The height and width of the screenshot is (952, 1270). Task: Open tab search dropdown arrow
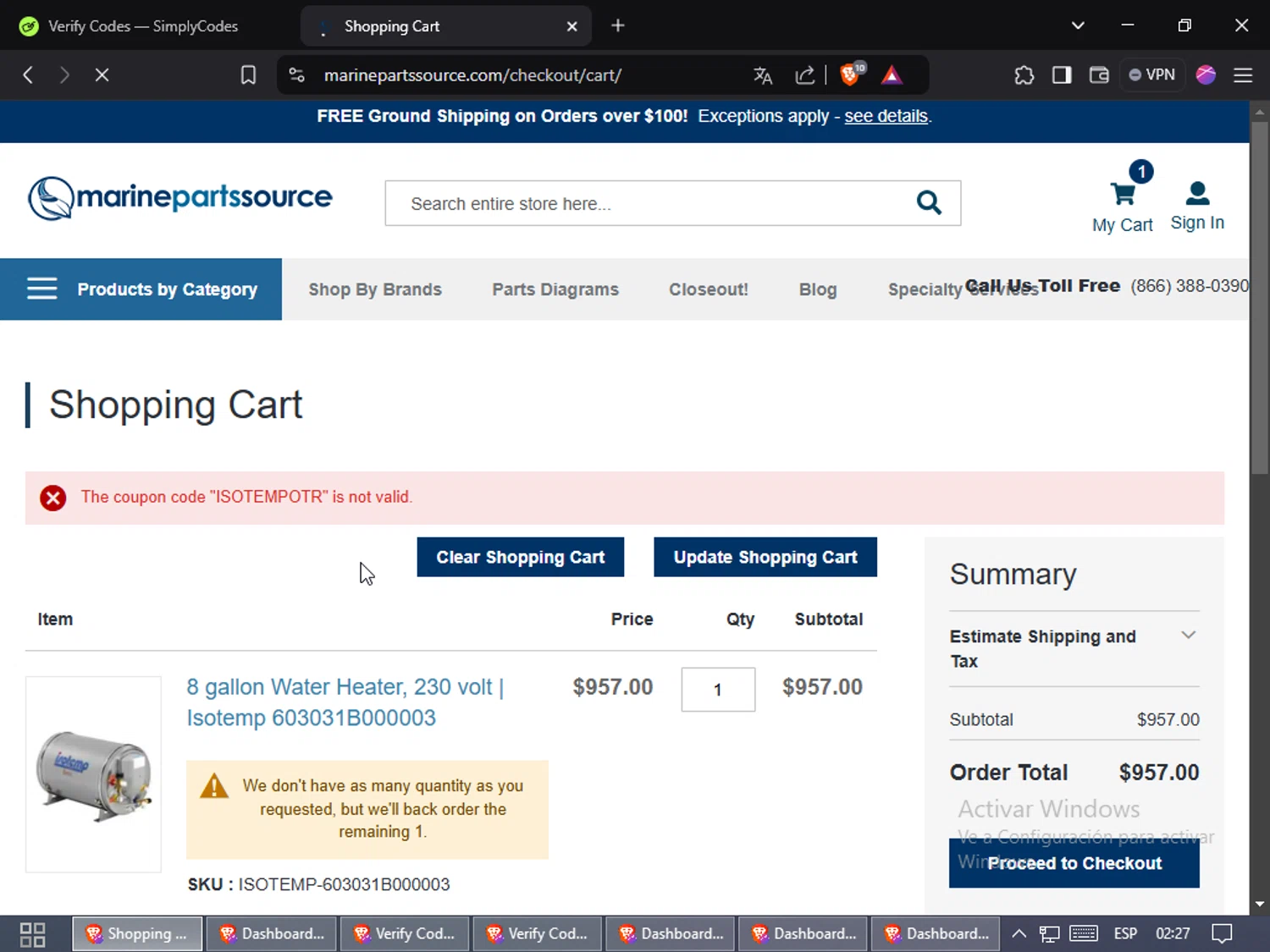pyautogui.click(x=1078, y=26)
